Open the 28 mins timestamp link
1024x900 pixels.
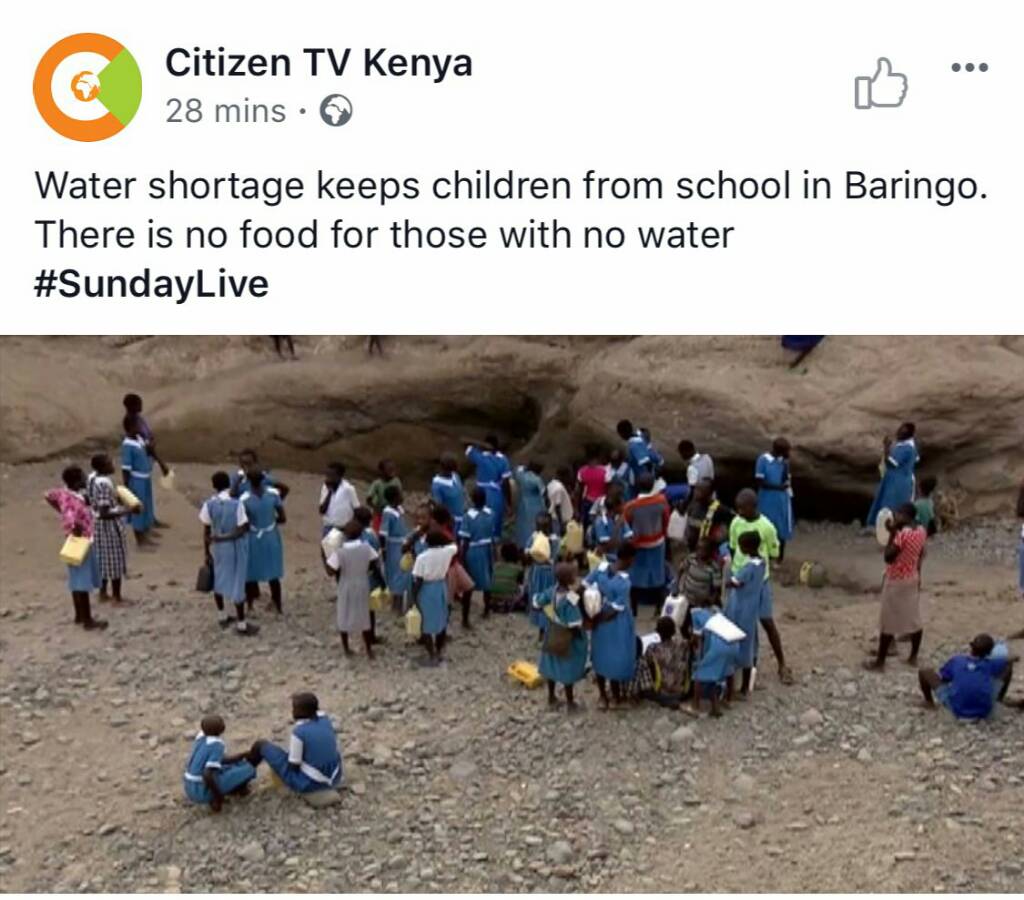(x=225, y=111)
